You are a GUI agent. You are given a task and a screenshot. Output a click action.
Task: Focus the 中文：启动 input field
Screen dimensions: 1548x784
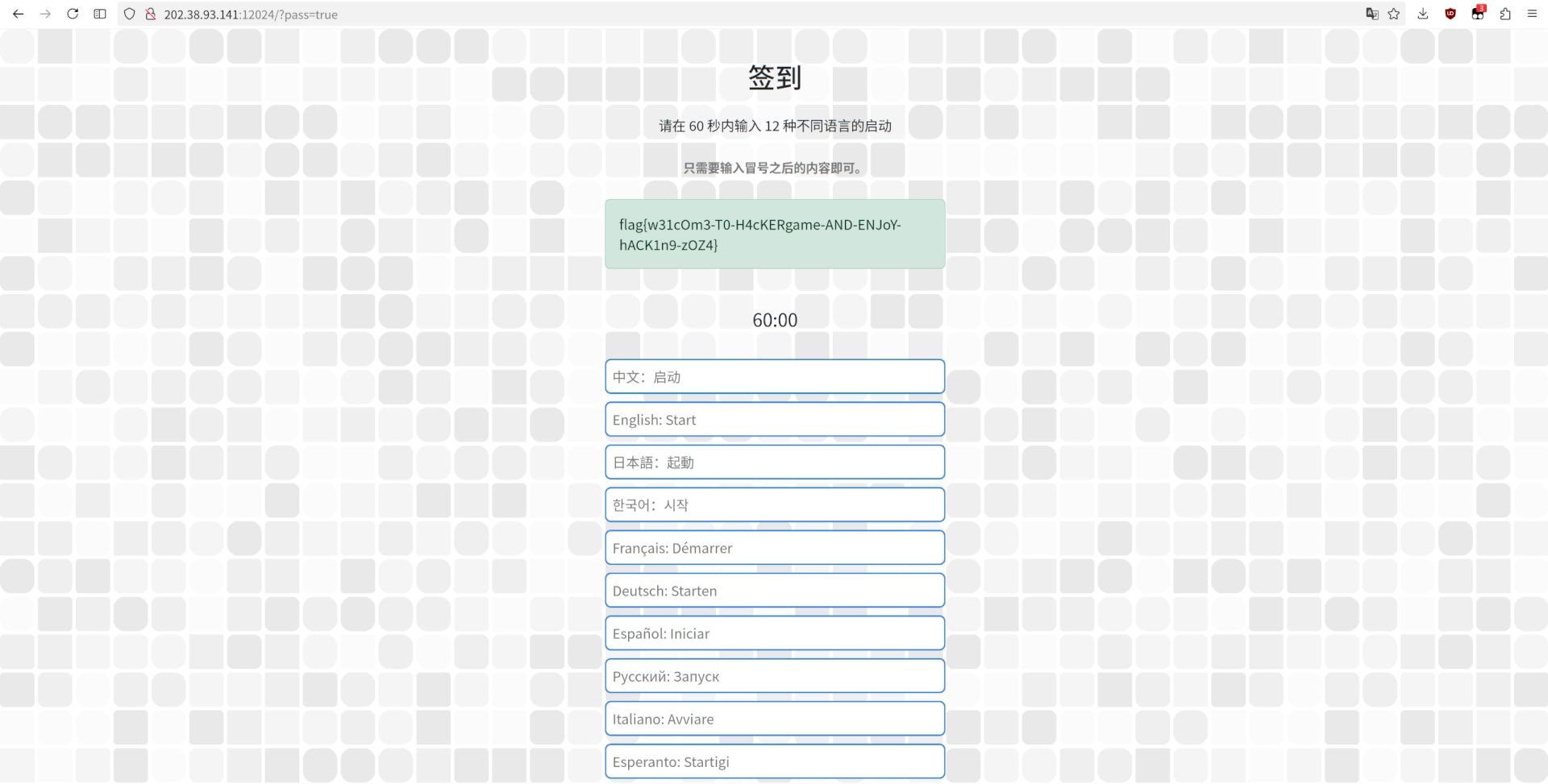coord(775,376)
